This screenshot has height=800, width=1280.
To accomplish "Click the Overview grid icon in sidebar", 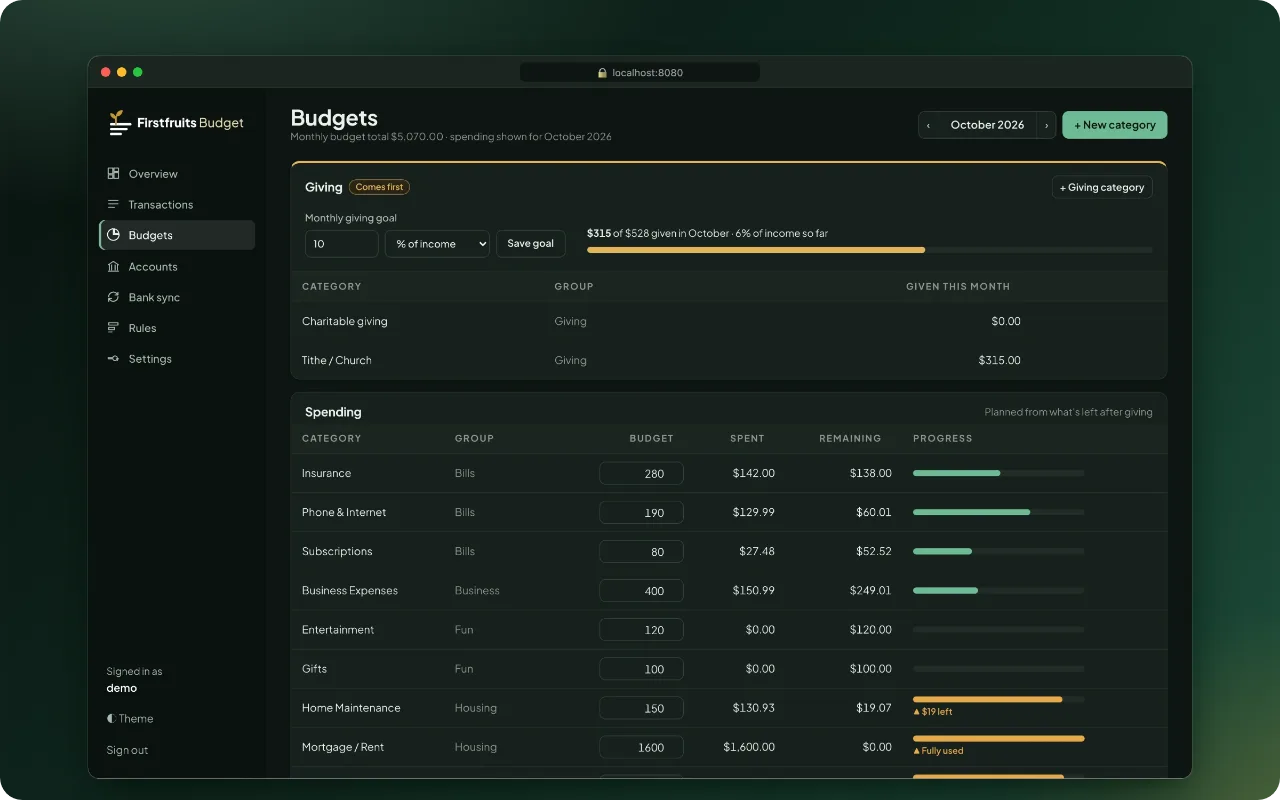I will (x=114, y=174).
